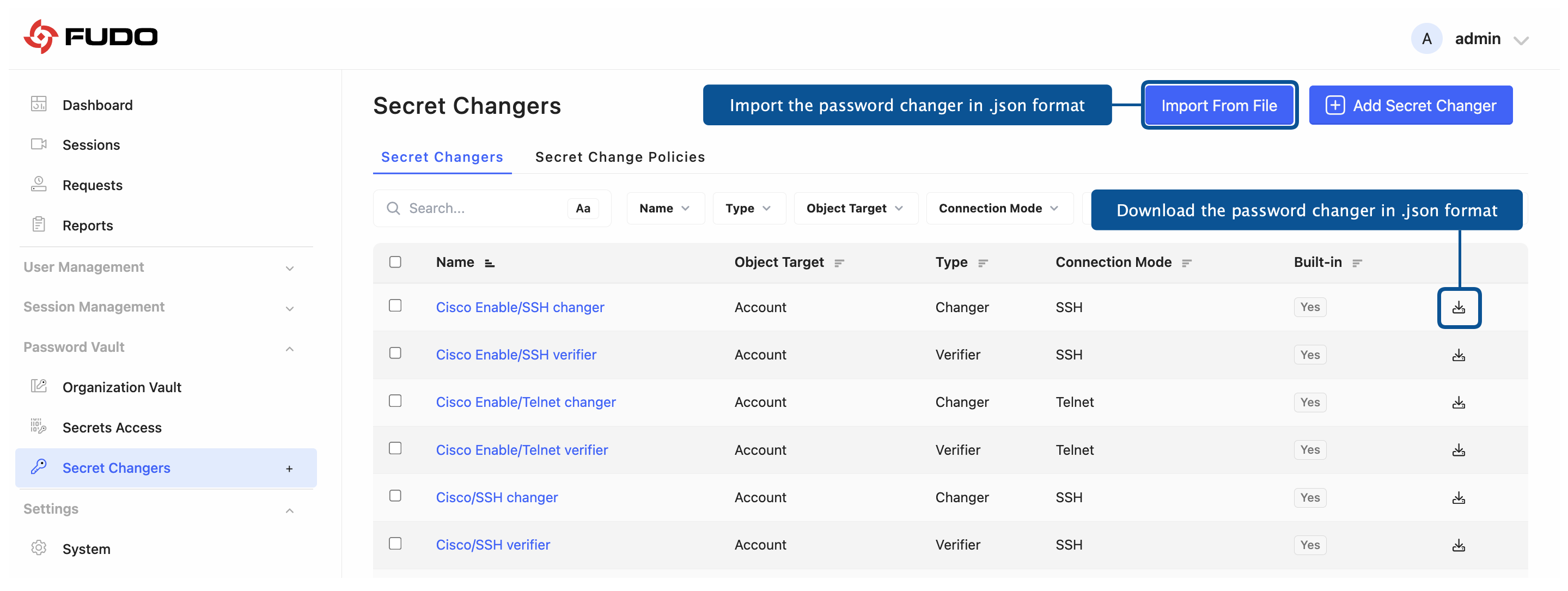Toggle the Aa case-sensitive search option

click(583, 208)
